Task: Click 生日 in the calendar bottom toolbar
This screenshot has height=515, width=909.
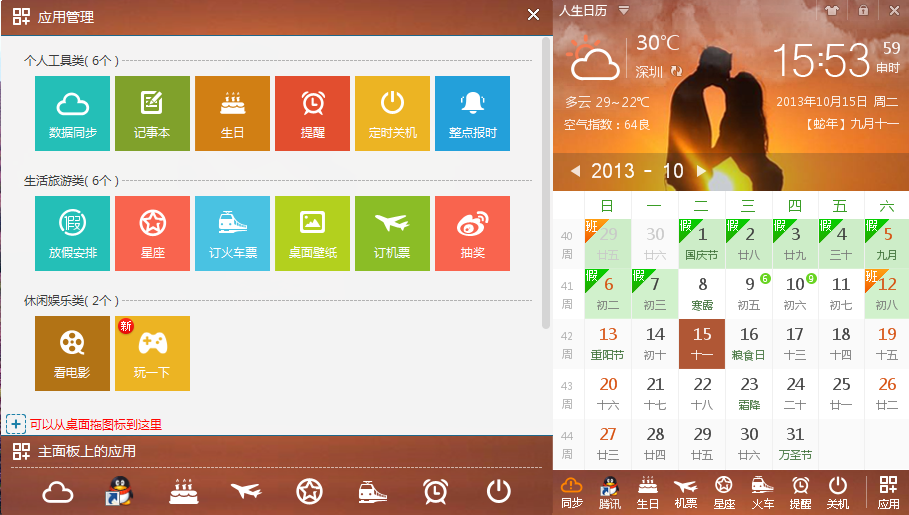Action: coord(648,493)
